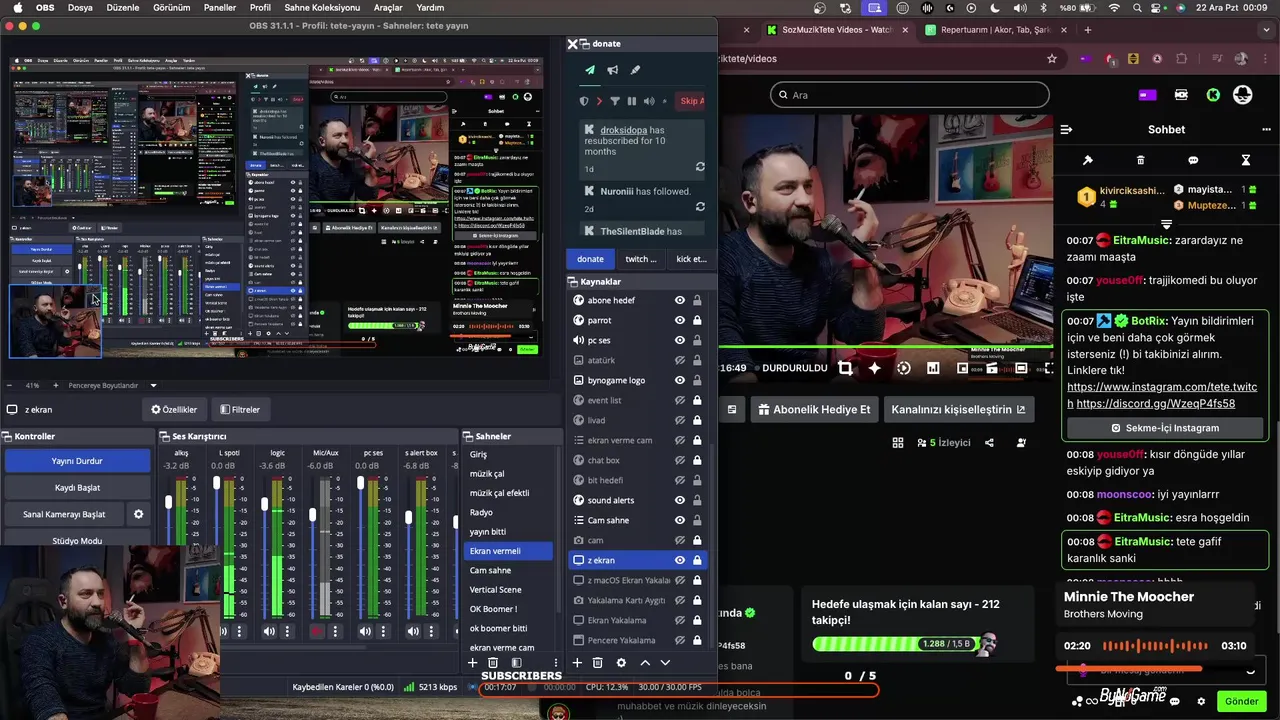Open the Araçlar menu
The width and height of the screenshot is (1280, 720).
point(388,7)
